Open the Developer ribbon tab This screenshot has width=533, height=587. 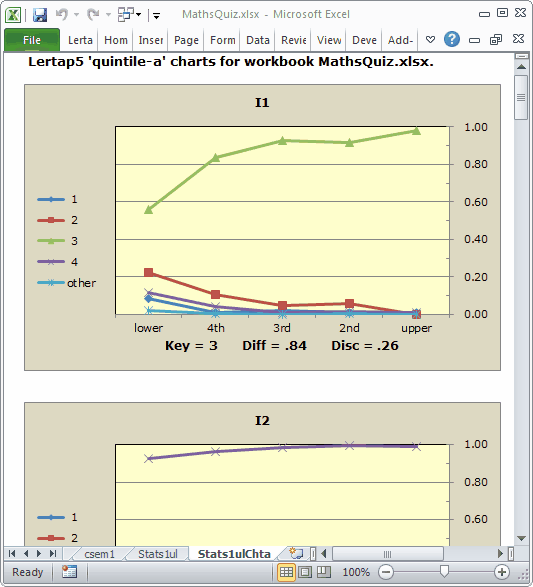click(x=364, y=40)
